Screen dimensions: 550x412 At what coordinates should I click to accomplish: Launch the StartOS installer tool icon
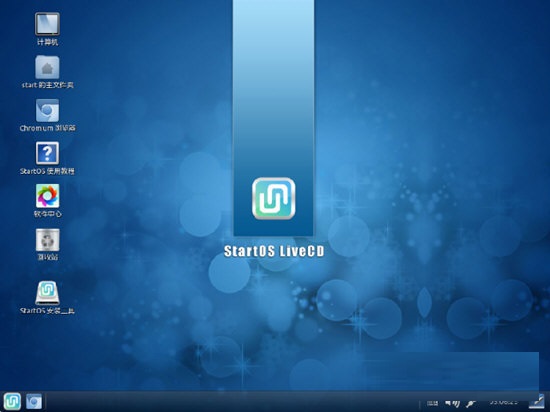click(x=47, y=293)
